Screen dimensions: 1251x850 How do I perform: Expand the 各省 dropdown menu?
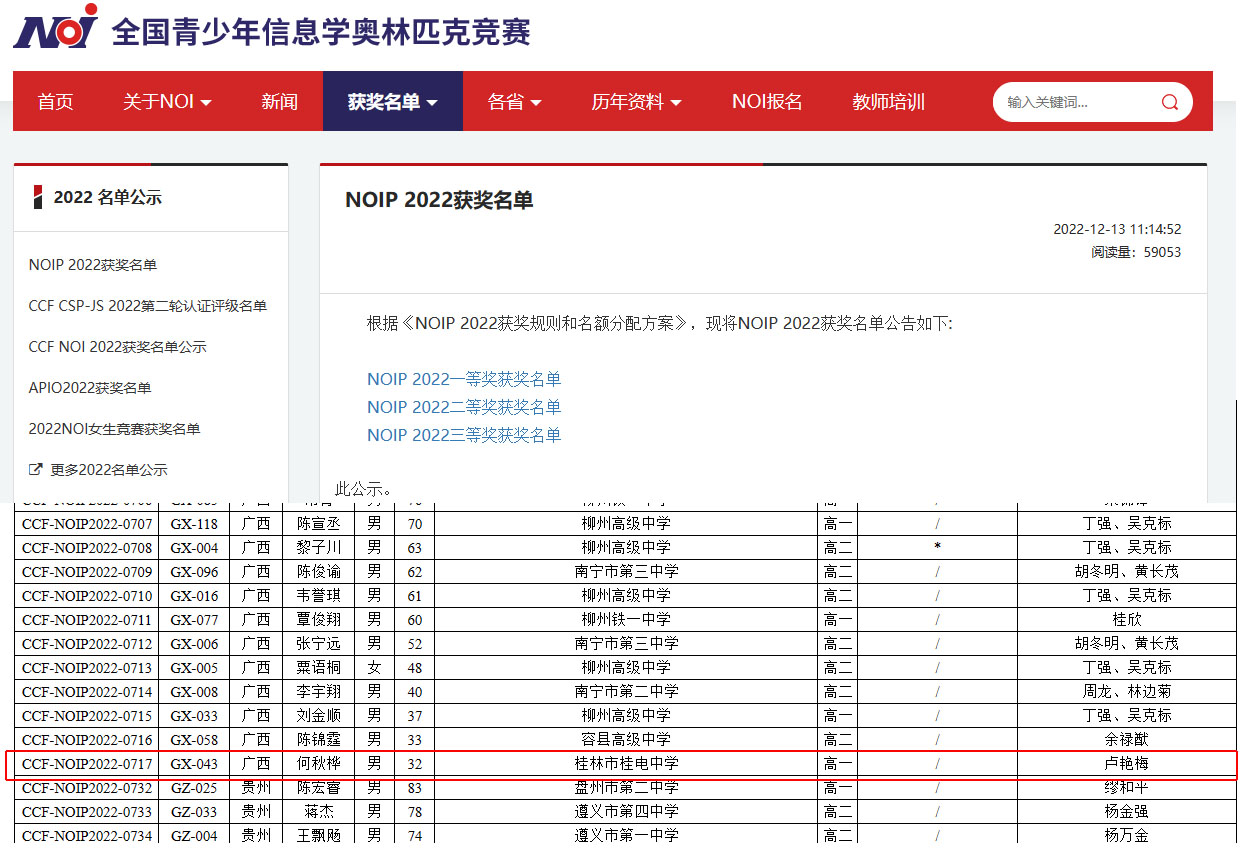click(x=514, y=102)
